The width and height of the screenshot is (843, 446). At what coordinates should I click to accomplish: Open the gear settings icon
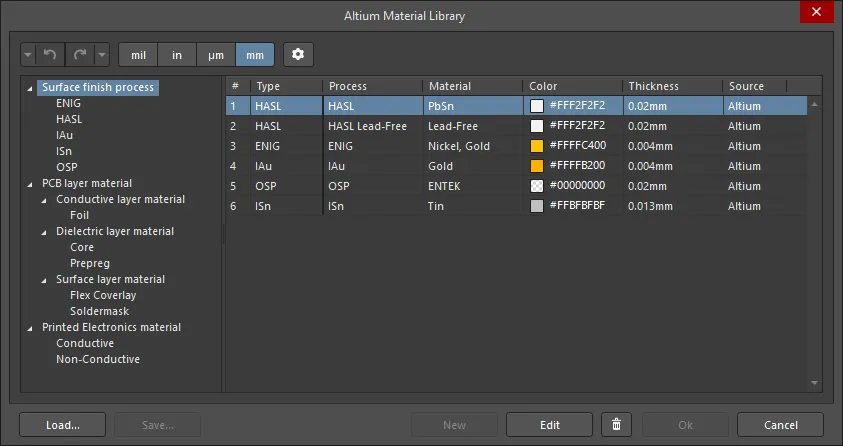[298, 54]
